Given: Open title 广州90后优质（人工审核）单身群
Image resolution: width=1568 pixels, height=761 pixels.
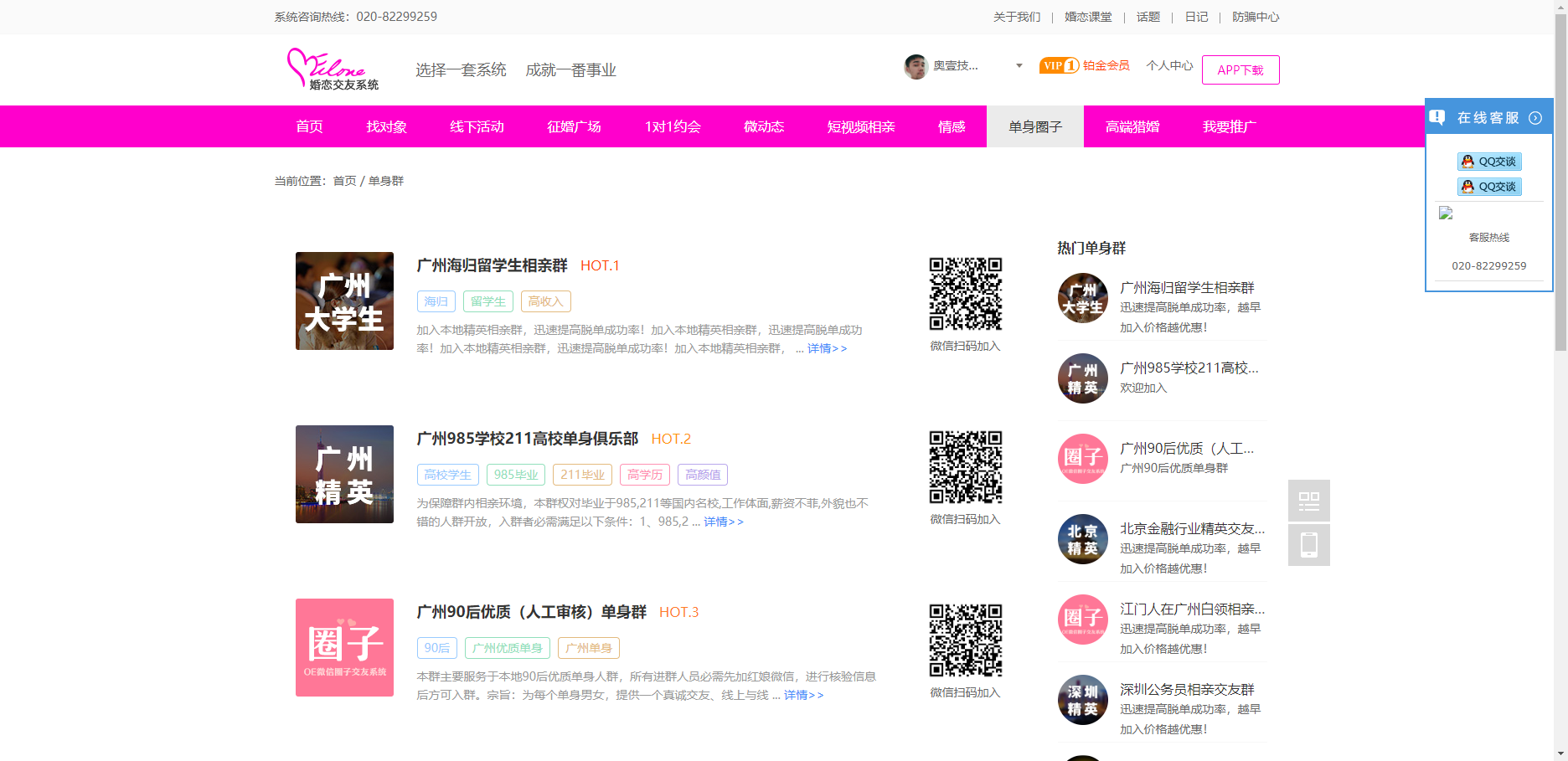Looking at the screenshot, I should click(531, 612).
